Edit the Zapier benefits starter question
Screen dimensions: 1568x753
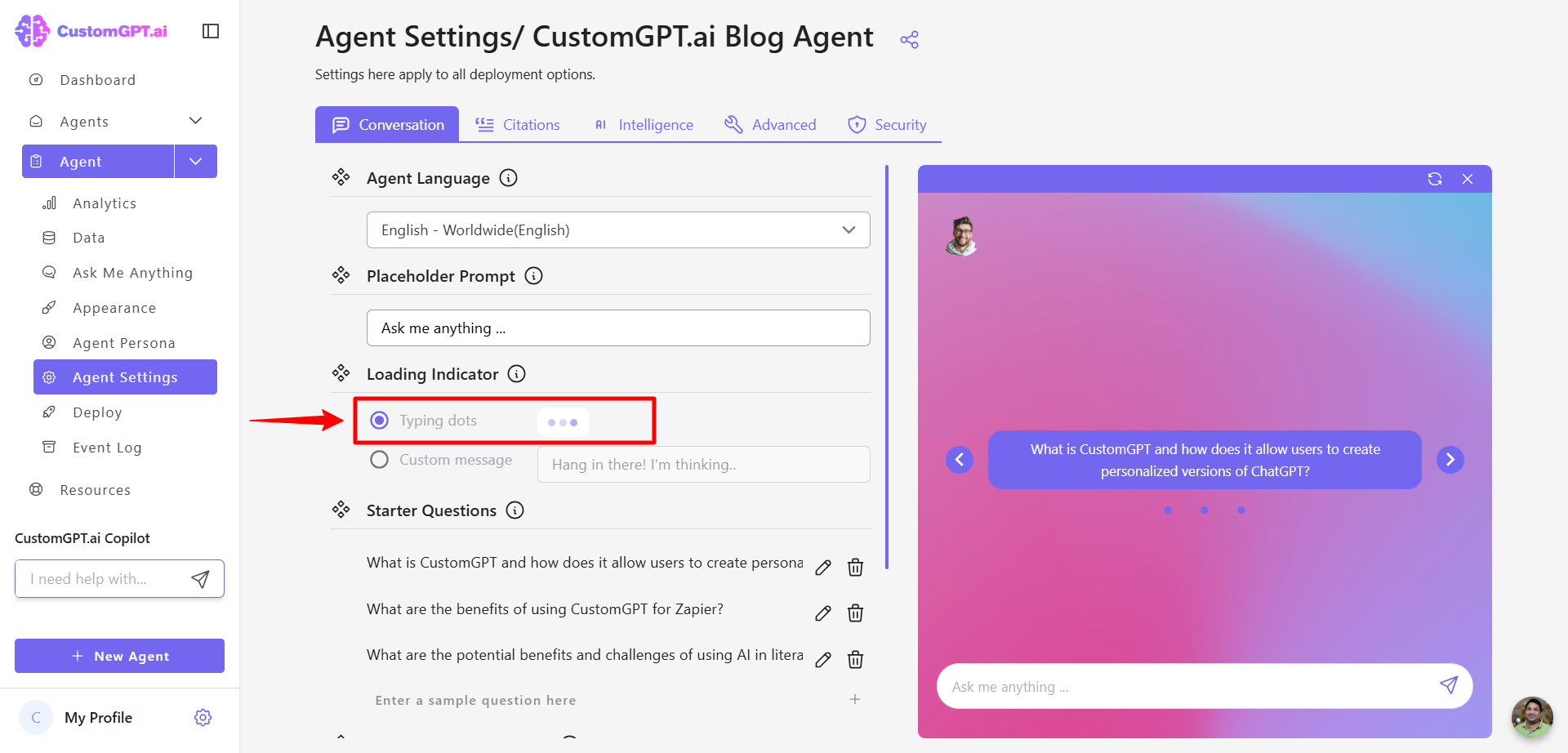823,613
